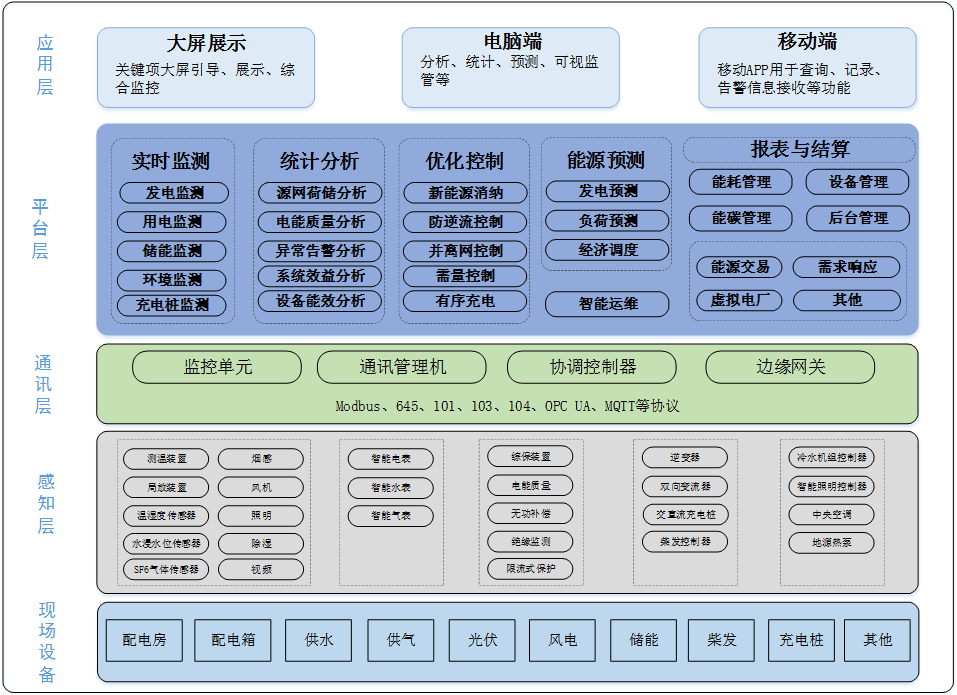This screenshot has width=957, height=695.
Task: Click the 通讯管理机 box in 通讯层
Action: coord(403,367)
